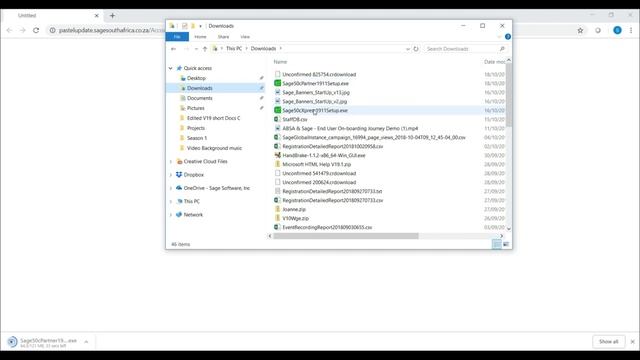Select Unconfirmed 825754.crdownload file

pos(319,74)
